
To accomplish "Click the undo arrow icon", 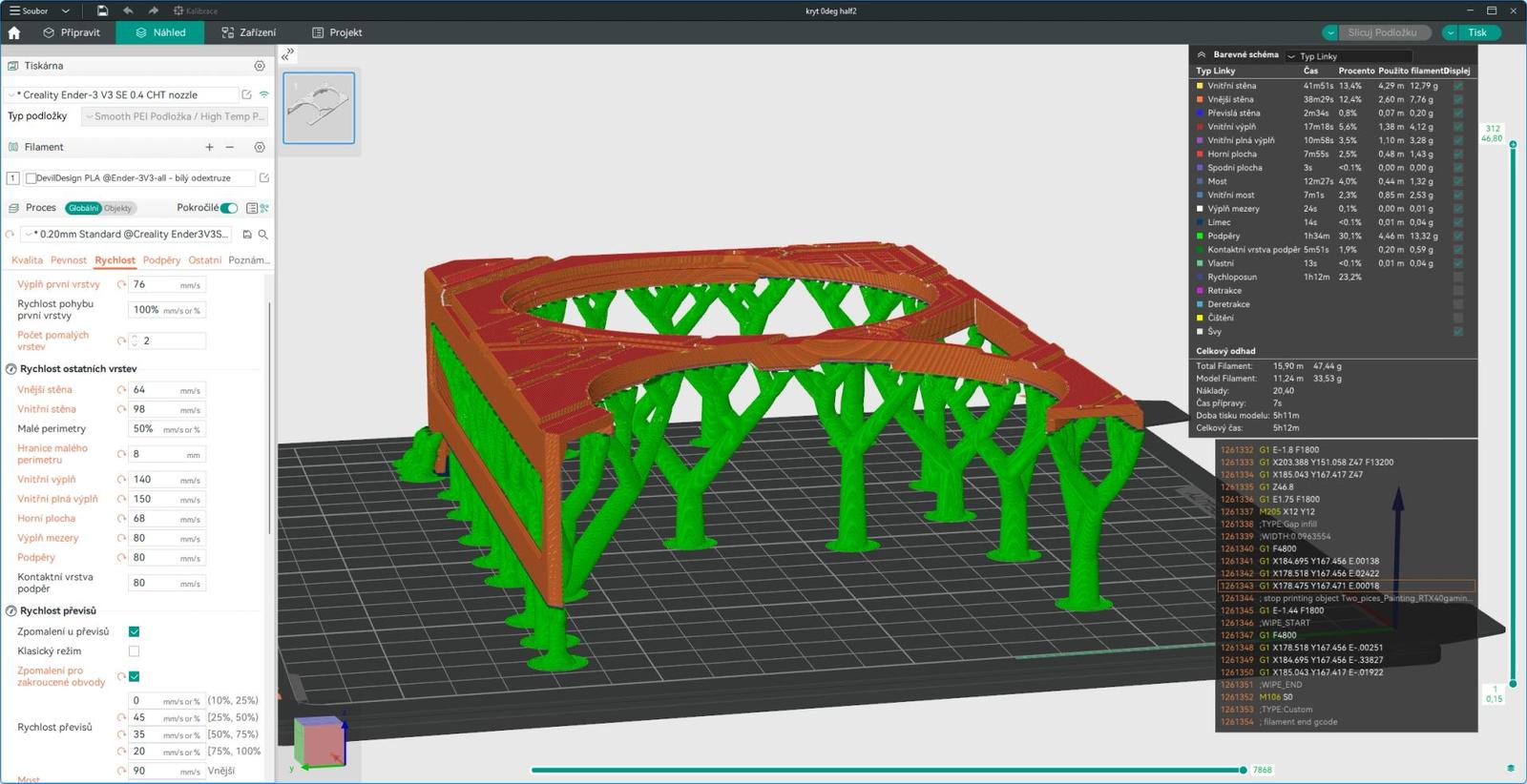I will (x=128, y=10).
